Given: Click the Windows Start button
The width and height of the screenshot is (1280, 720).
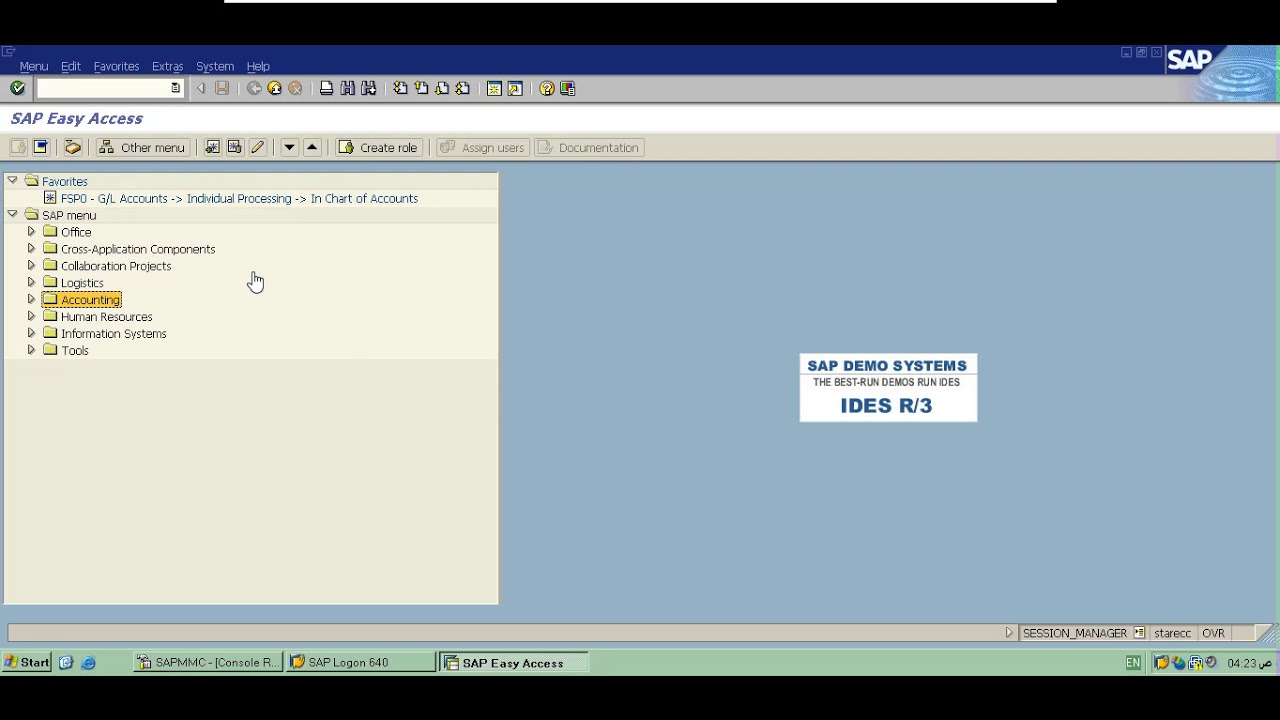Looking at the screenshot, I should [x=27, y=663].
